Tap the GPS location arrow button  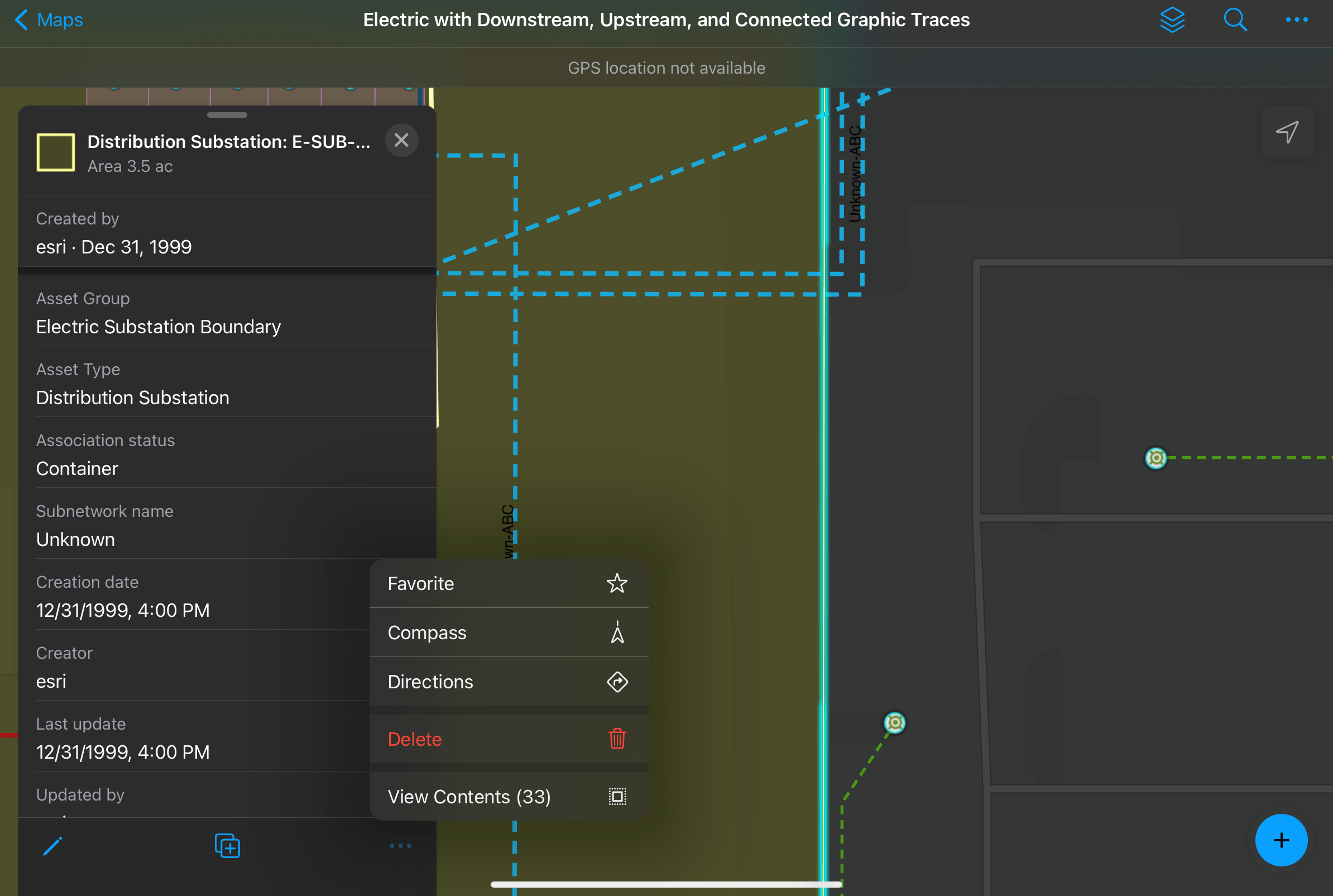[x=1287, y=132]
